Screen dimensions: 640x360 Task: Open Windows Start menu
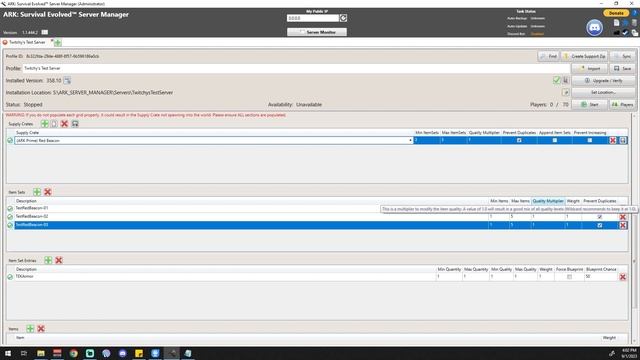click(8, 353)
